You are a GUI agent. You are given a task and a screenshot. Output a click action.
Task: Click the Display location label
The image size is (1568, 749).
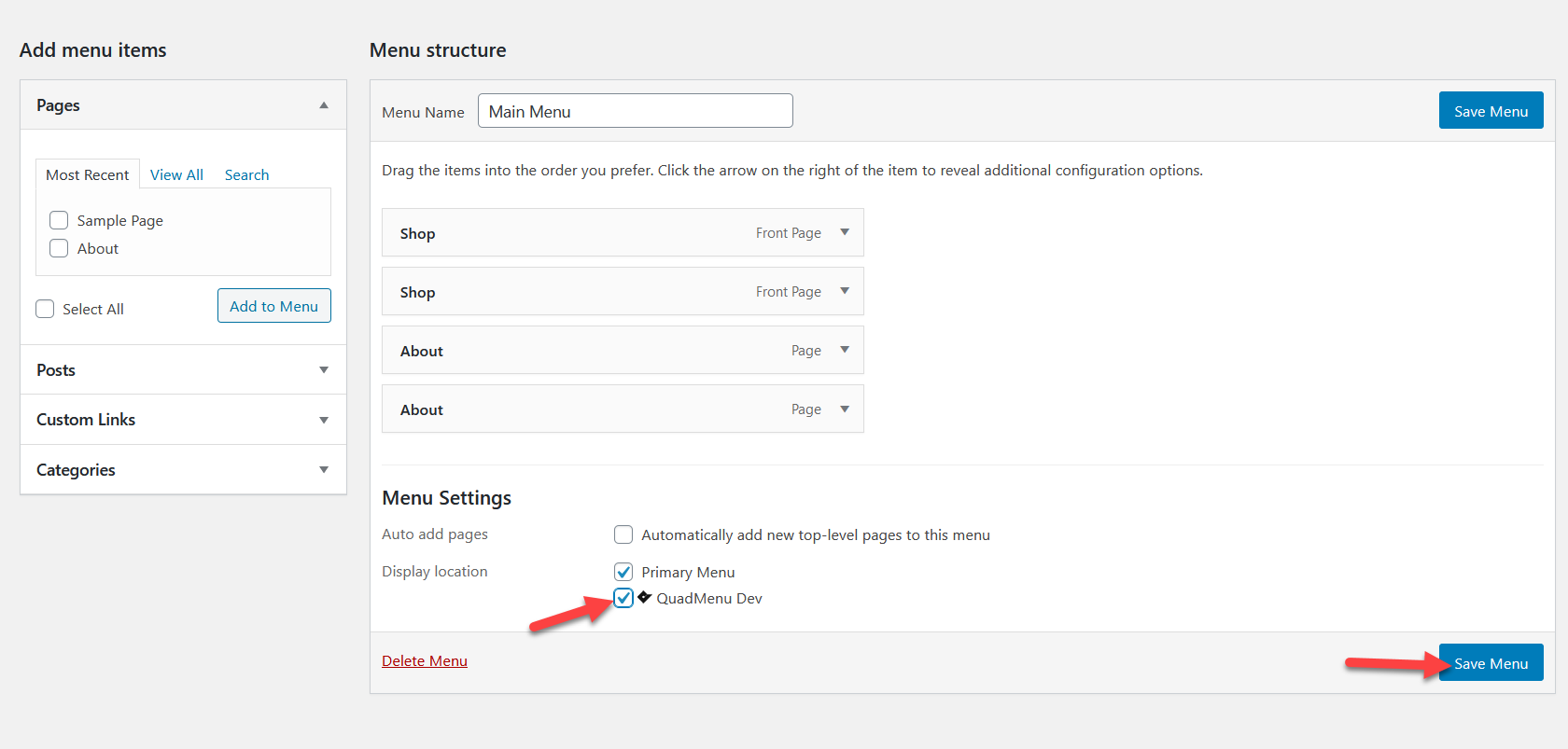tap(435, 572)
